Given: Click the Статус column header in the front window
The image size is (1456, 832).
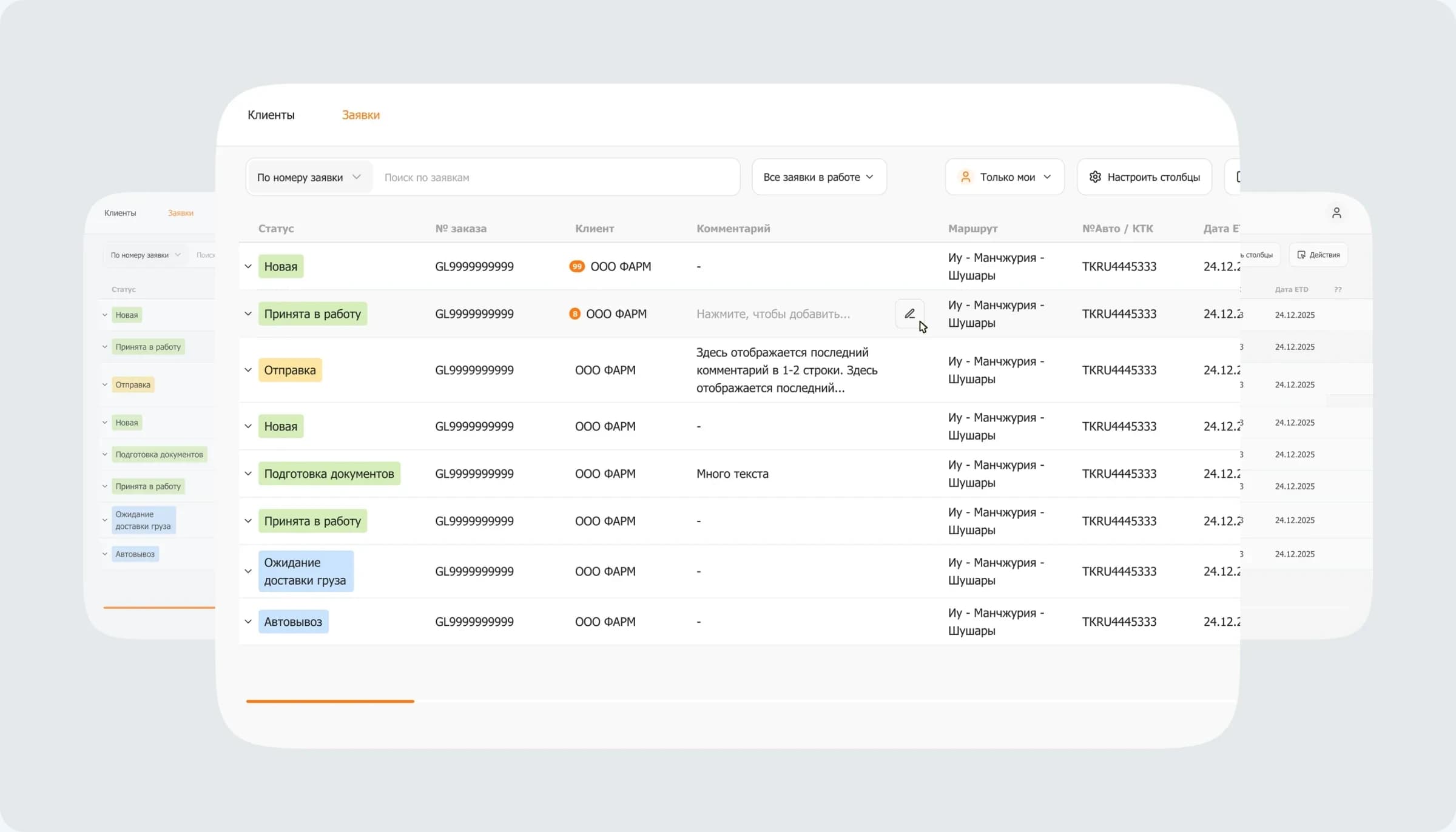Looking at the screenshot, I should [276, 229].
